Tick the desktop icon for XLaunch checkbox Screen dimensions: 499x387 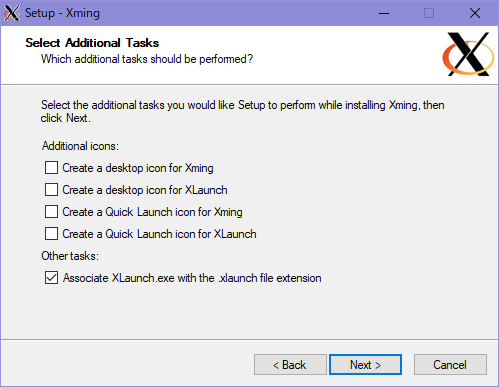click(51, 190)
